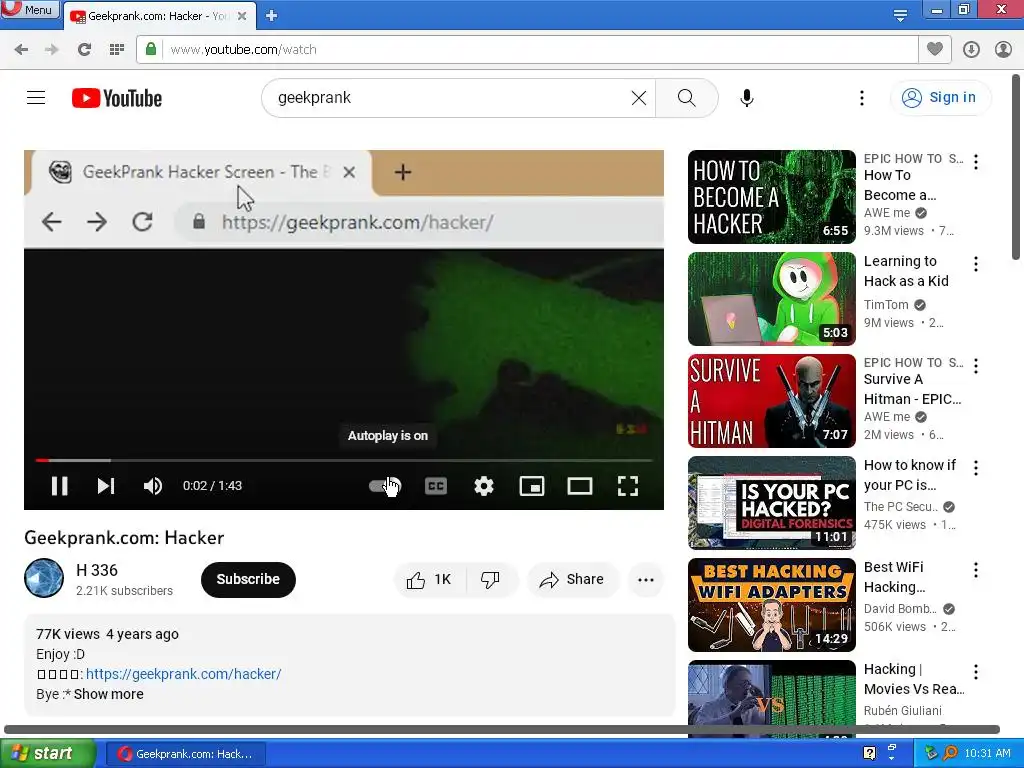Open the YouTube hamburger guide menu
This screenshot has height=768, width=1024.
tap(36, 98)
